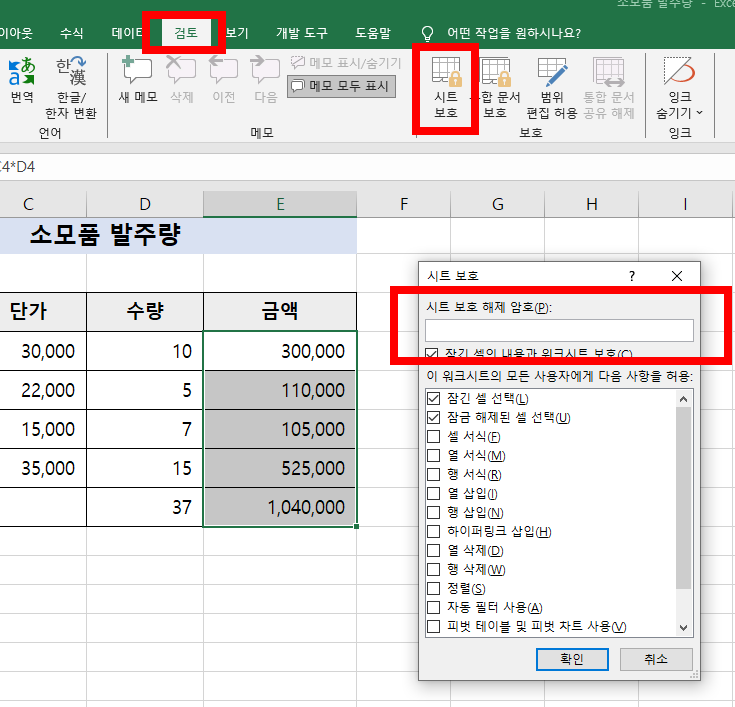Open the Hide Ink (잉크 숨기기) dropdown
The height and width of the screenshot is (707, 735).
click(x=679, y=88)
